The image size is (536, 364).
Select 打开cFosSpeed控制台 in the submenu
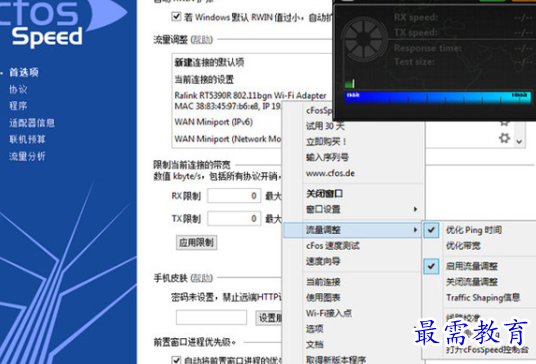click(487, 350)
